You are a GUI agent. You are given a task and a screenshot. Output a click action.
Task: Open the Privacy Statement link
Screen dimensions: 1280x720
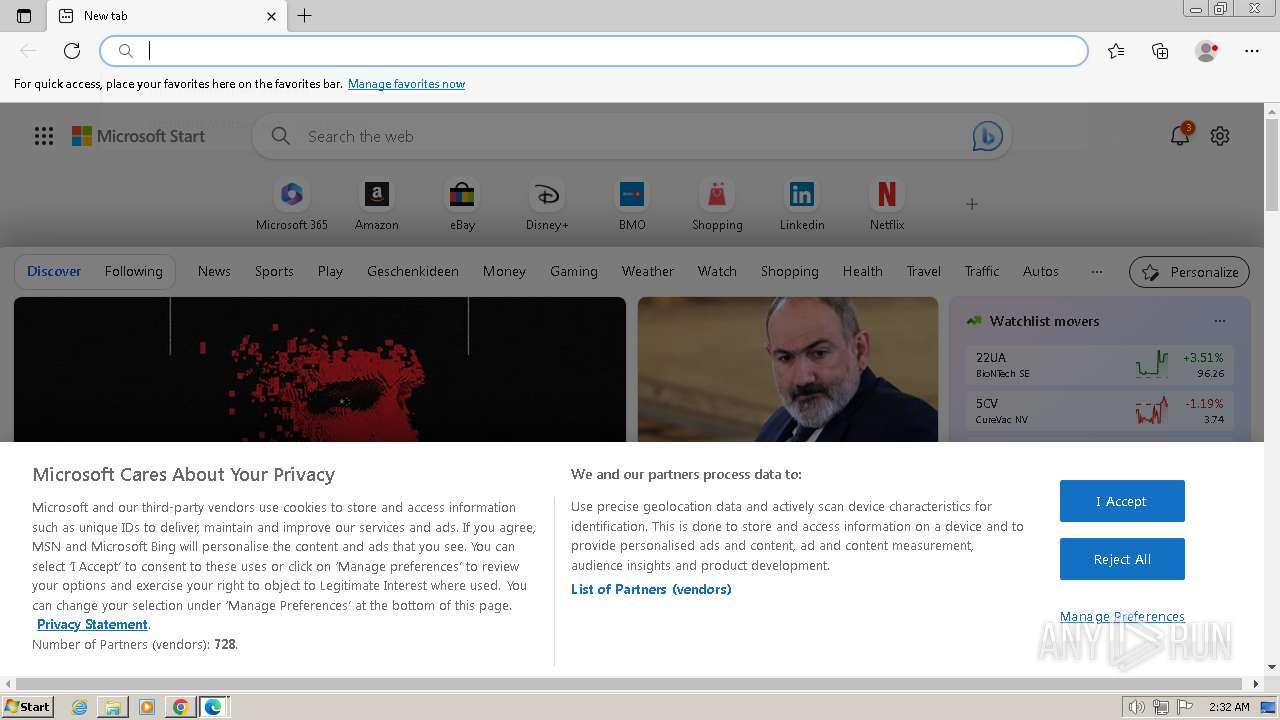click(92, 624)
